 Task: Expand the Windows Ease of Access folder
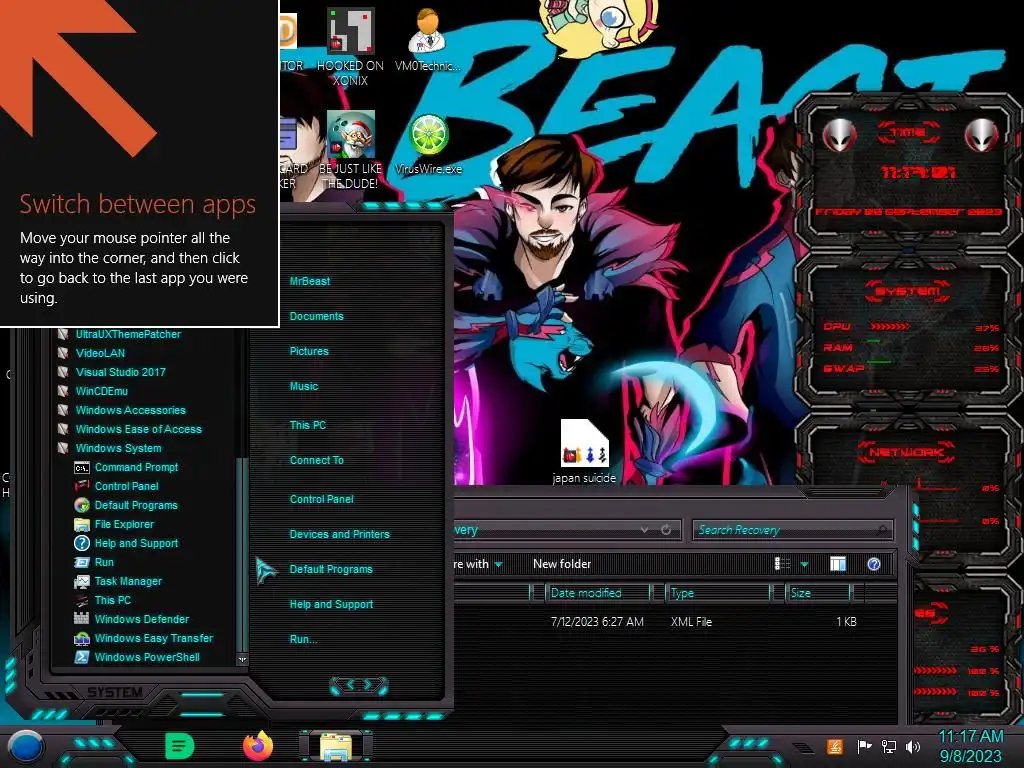(x=138, y=429)
